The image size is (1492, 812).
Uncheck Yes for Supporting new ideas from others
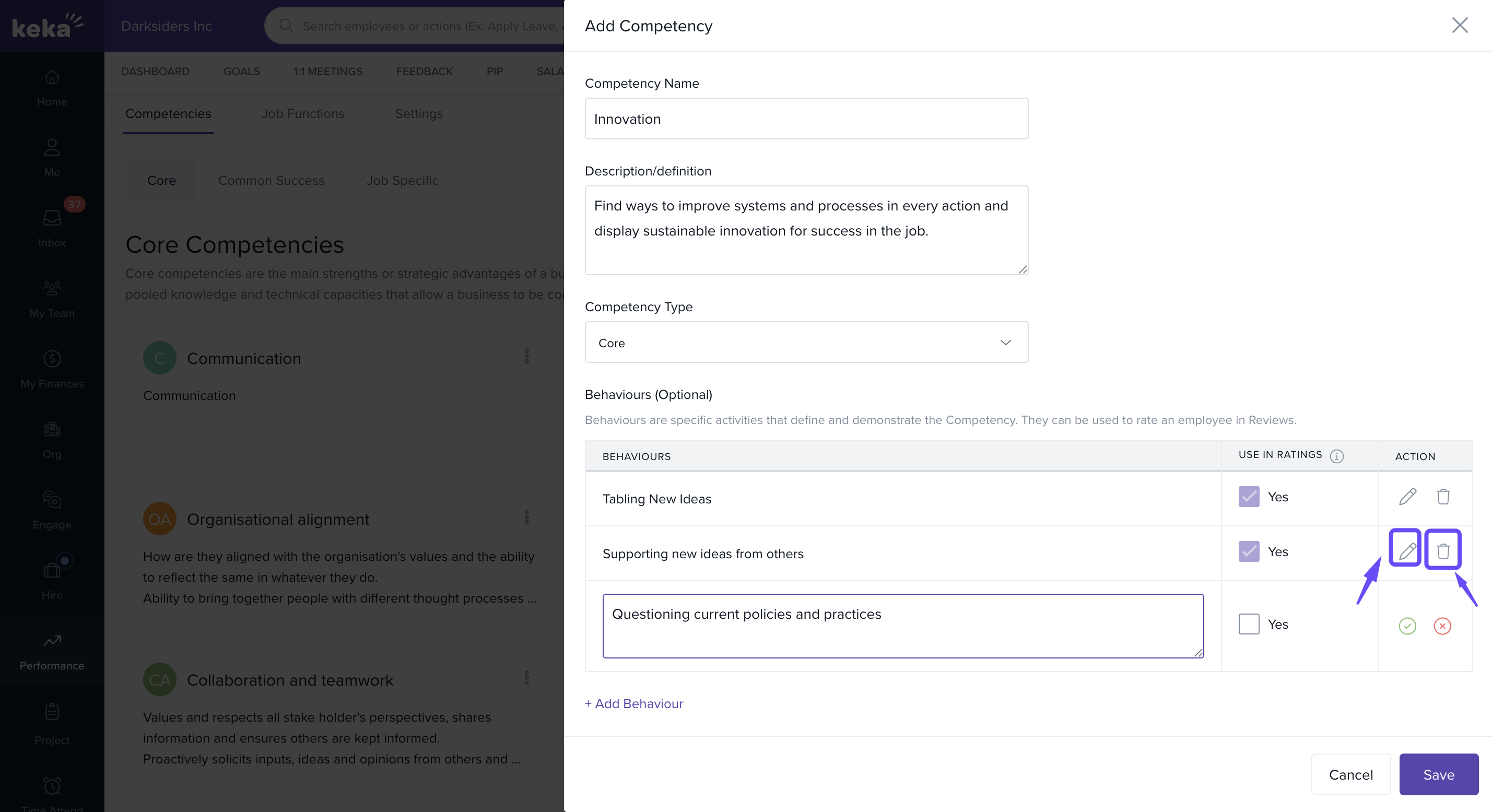1248,551
